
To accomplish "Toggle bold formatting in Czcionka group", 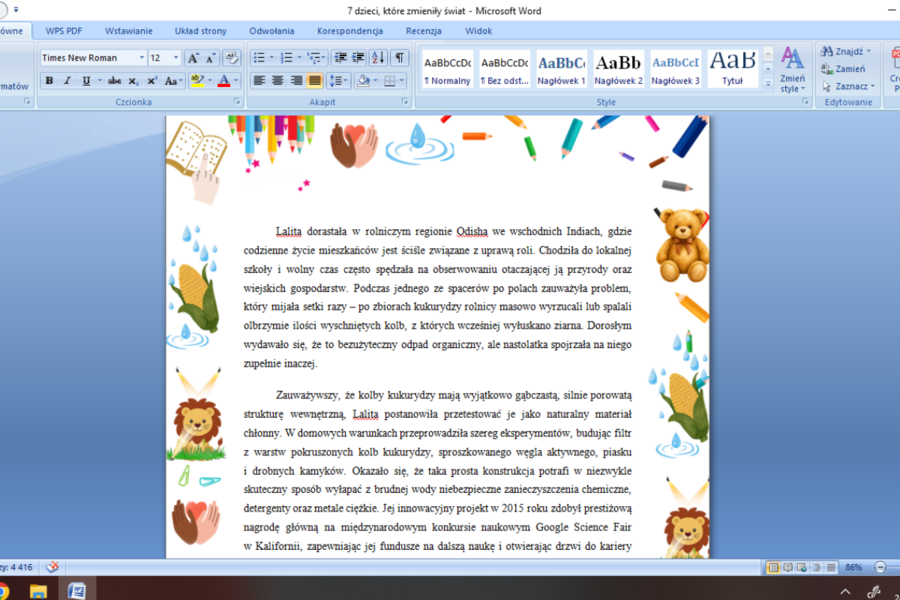I will pyautogui.click(x=49, y=80).
